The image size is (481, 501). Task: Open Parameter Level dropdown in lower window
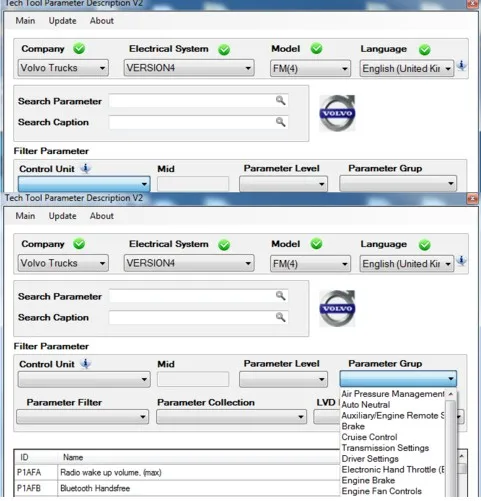[x=283, y=380]
